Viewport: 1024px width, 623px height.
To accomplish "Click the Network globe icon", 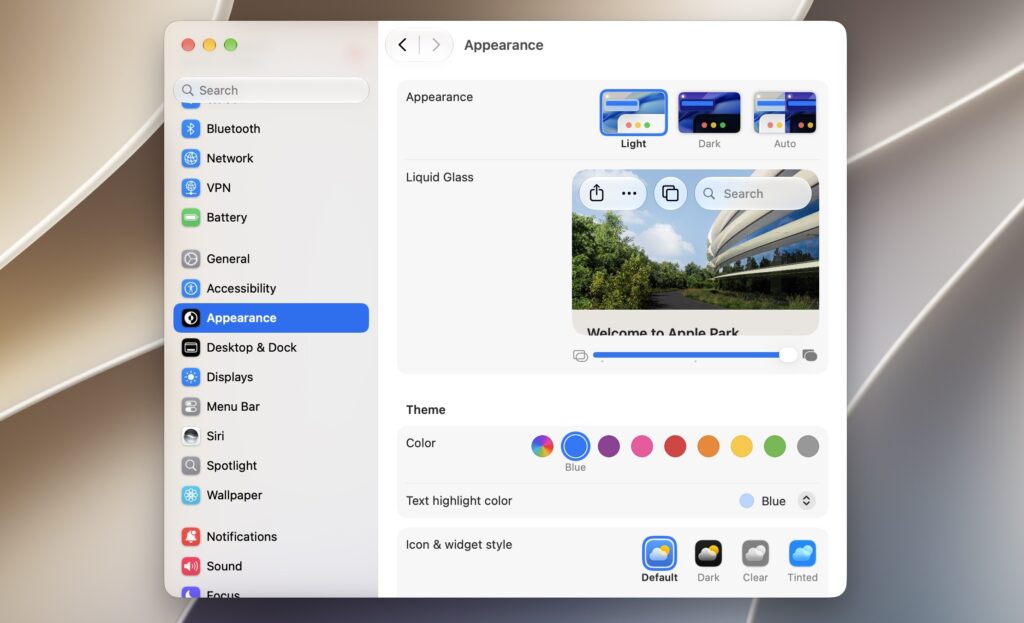I will 191,158.
